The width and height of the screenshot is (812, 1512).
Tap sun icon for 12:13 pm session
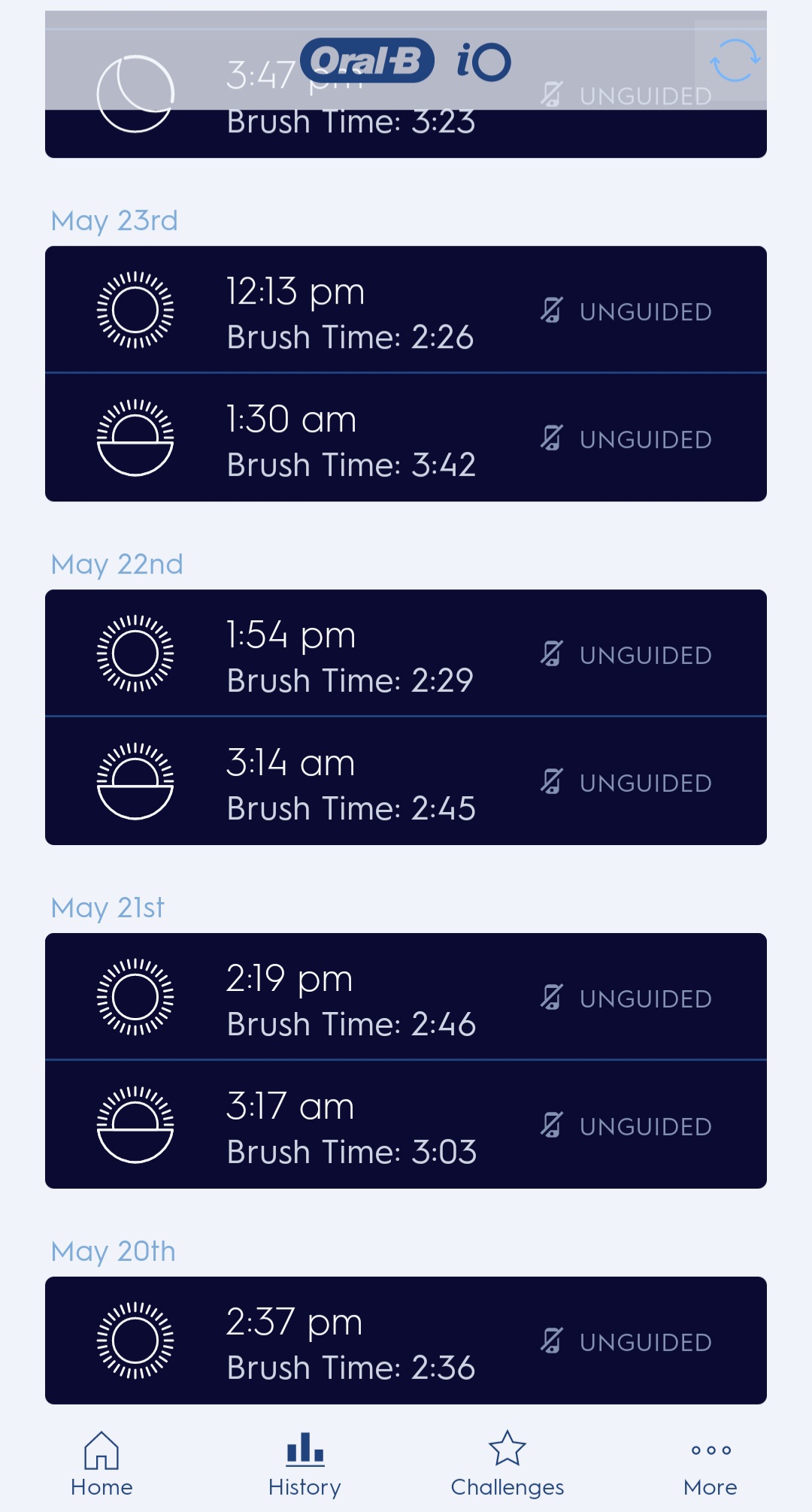click(135, 310)
